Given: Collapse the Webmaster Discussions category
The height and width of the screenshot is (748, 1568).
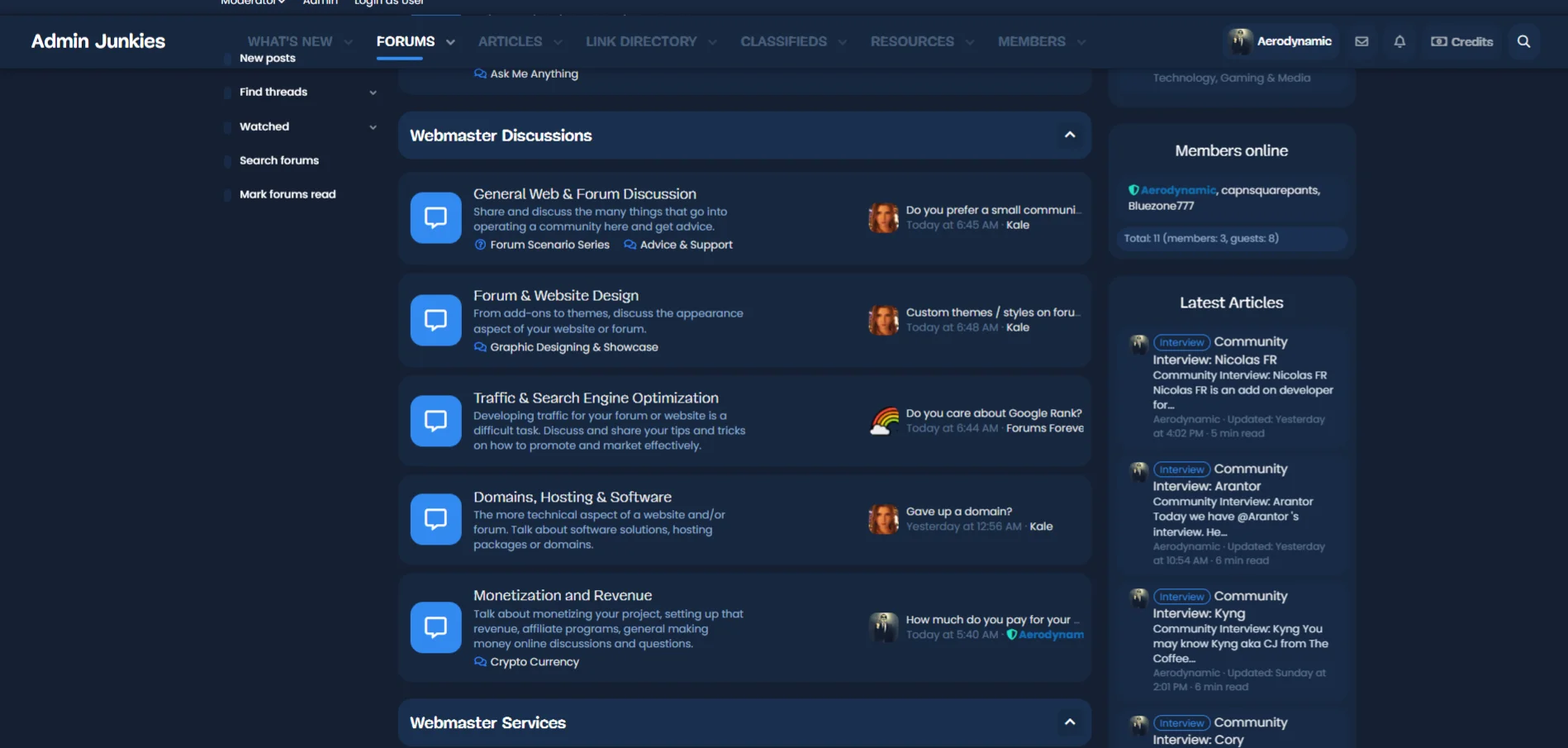Looking at the screenshot, I should click(x=1070, y=135).
